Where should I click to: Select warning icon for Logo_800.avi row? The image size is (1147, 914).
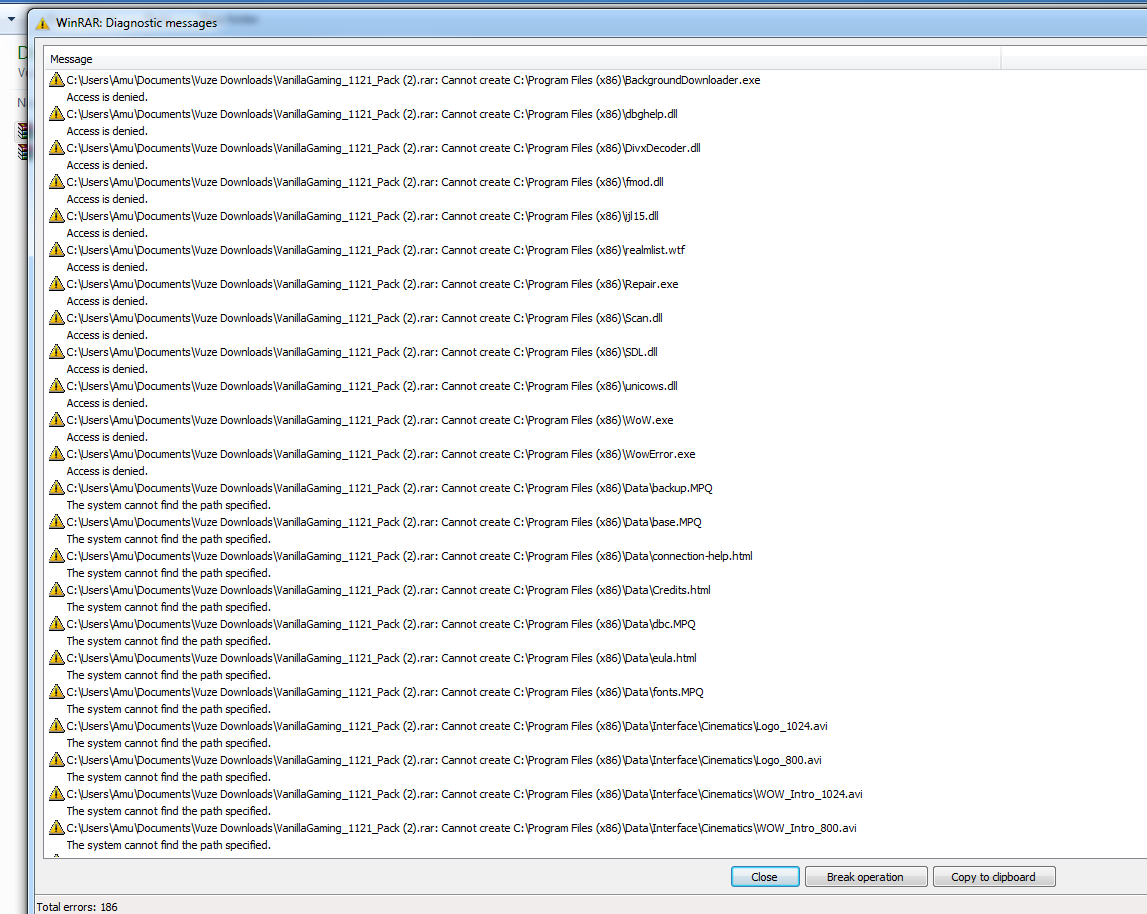(x=56, y=760)
